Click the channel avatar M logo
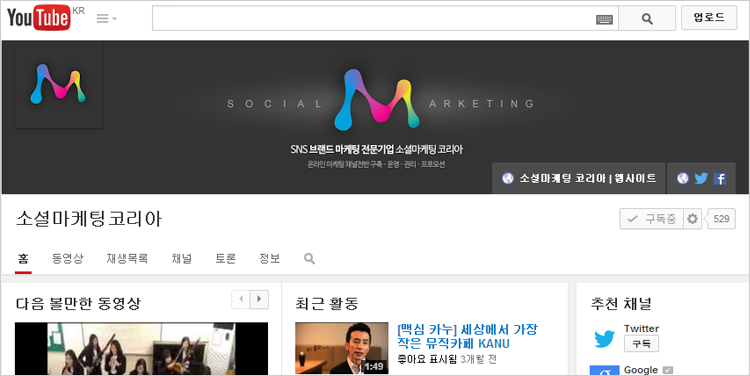This screenshot has height=376, width=750. (x=58, y=85)
